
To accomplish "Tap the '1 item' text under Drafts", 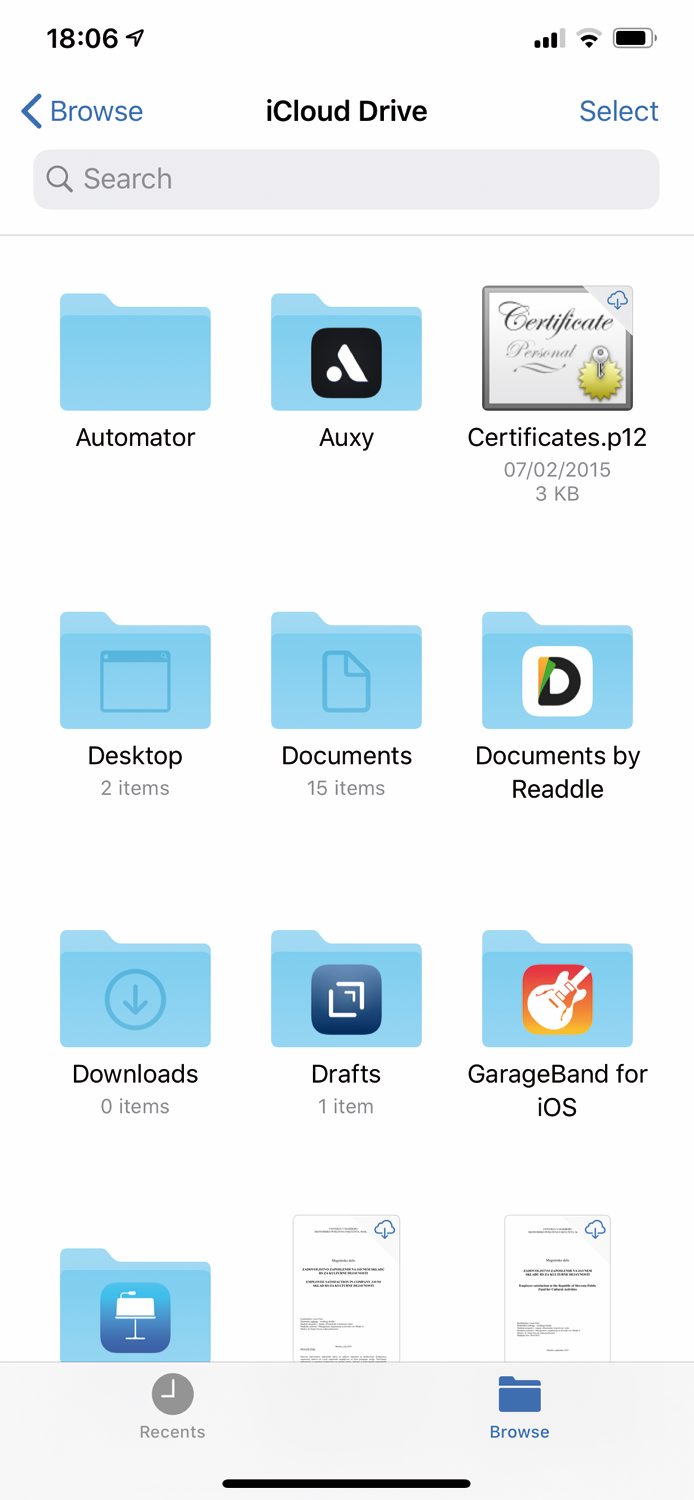I will 346,1106.
